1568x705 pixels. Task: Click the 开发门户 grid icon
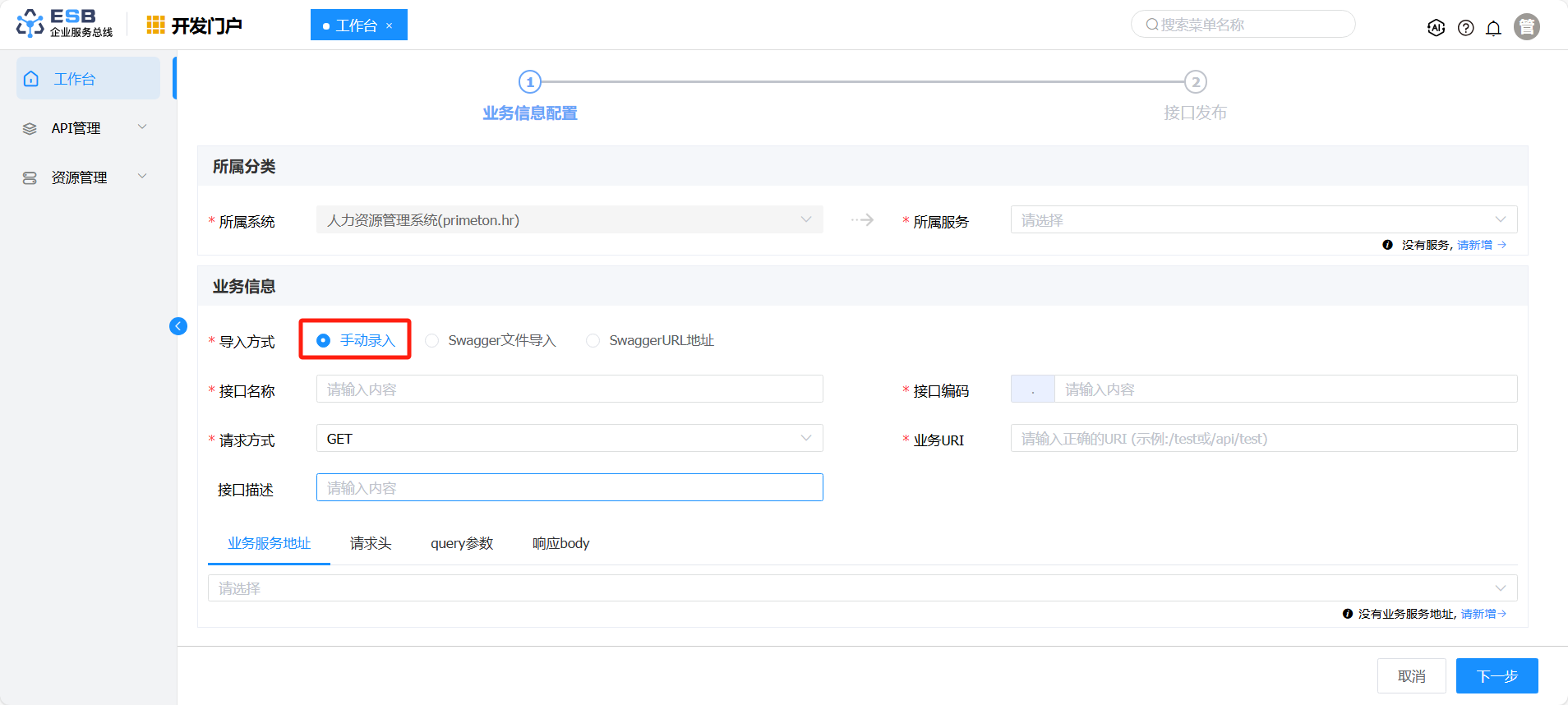pyautogui.click(x=155, y=25)
